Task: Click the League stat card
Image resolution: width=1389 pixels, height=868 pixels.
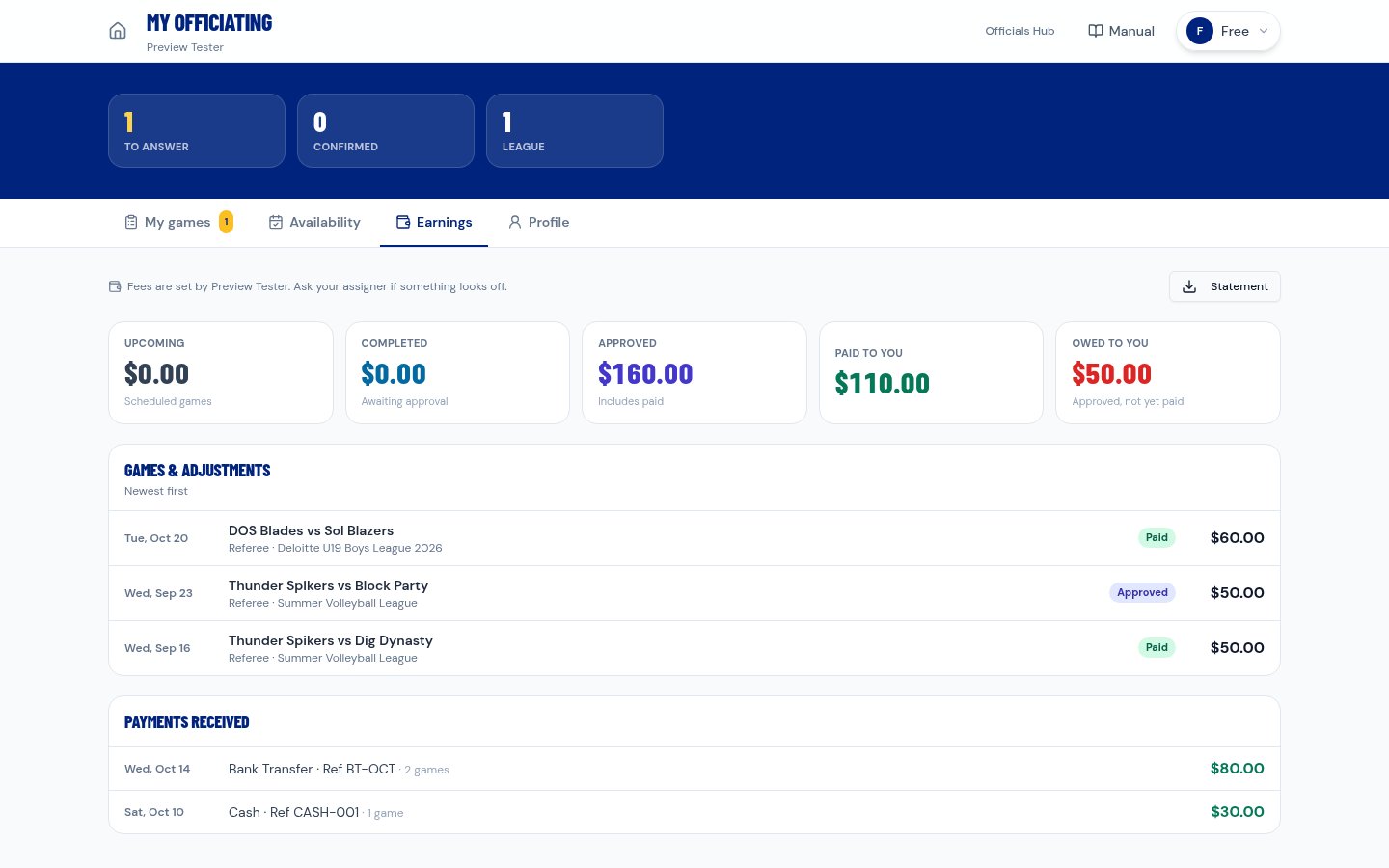Action: [x=575, y=130]
